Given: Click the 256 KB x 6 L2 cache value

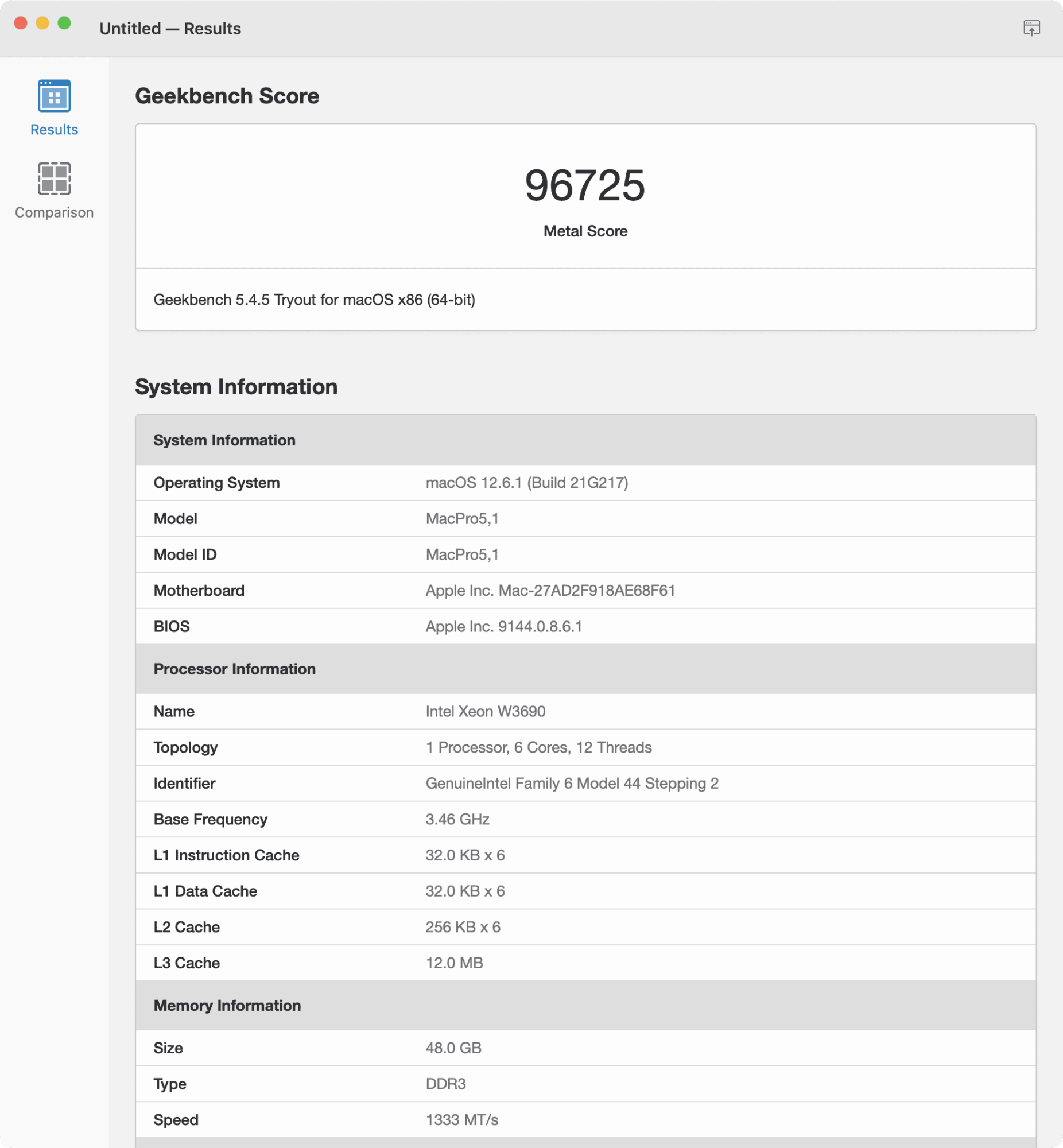Looking at the screenshot, I should pyautogui.click(x=463, y=927).
